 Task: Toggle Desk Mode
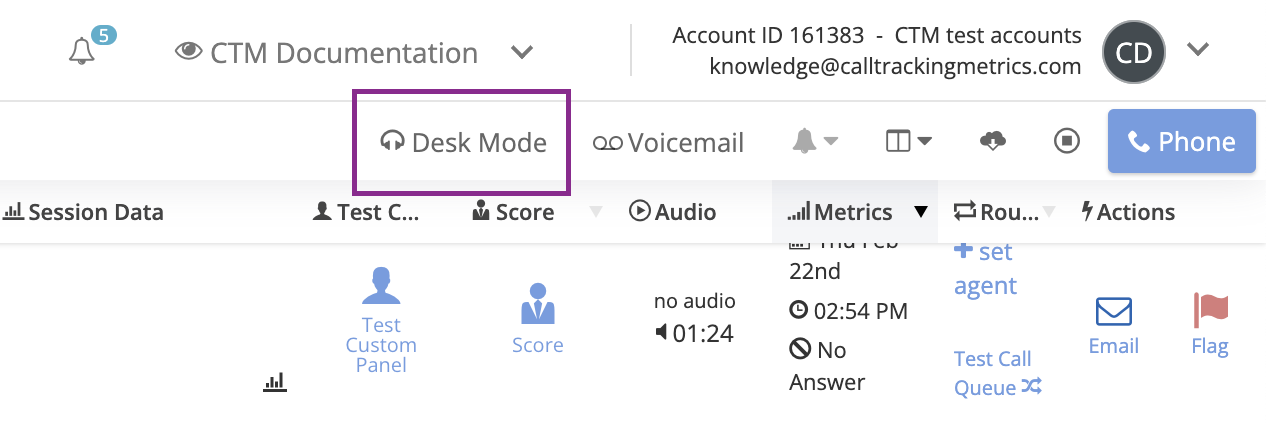(x=464, y=142)
